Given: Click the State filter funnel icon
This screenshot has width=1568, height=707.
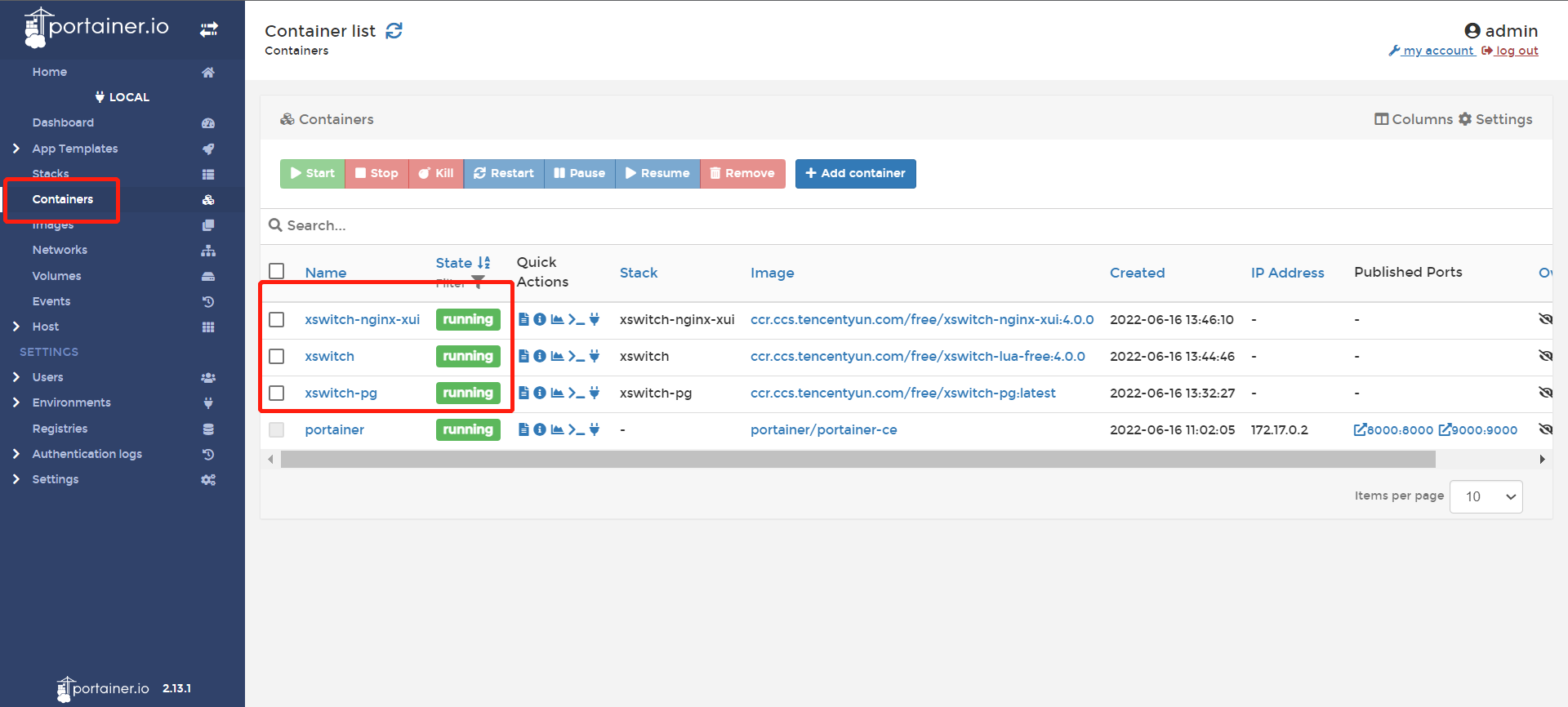Looking at the screenshot, I should 478,282.
